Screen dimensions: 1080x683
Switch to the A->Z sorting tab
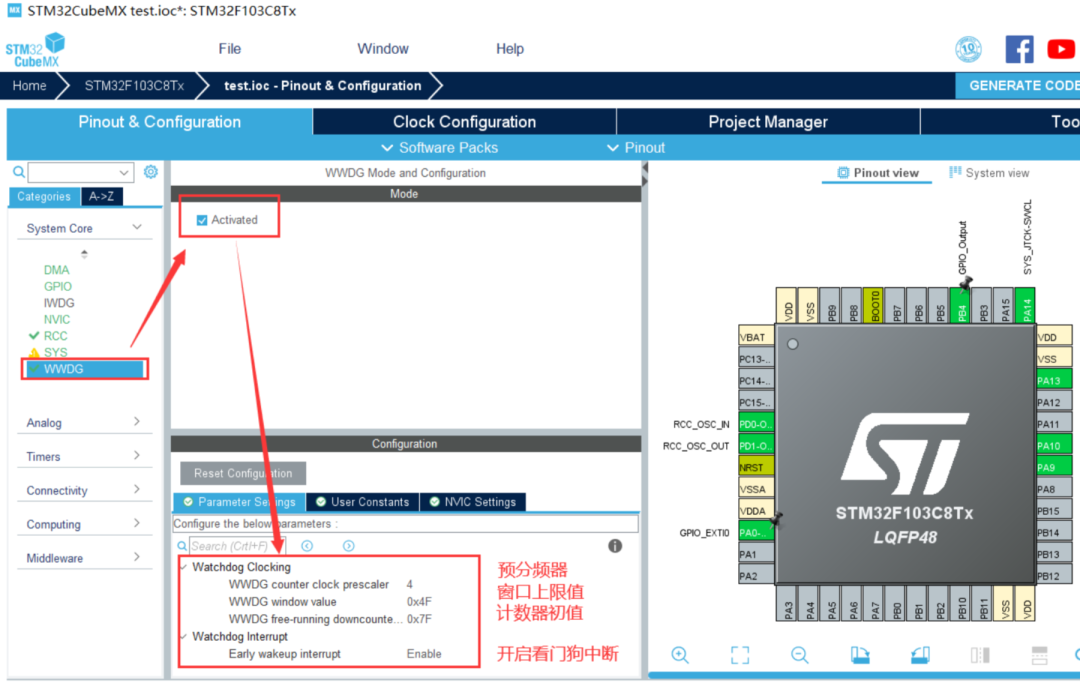click(x=101, y=196)
